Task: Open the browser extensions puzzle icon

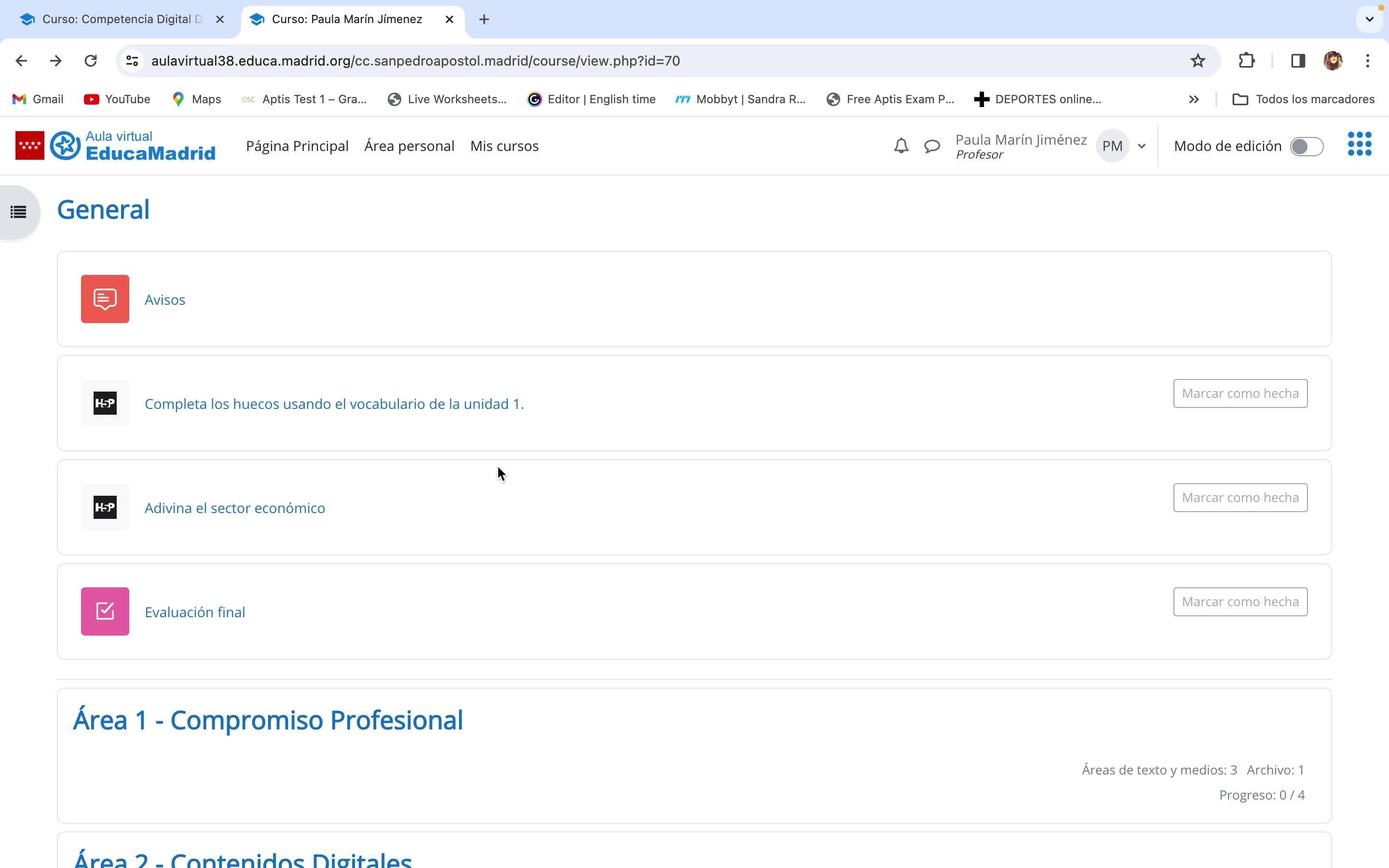Action: coord(1246,61)
